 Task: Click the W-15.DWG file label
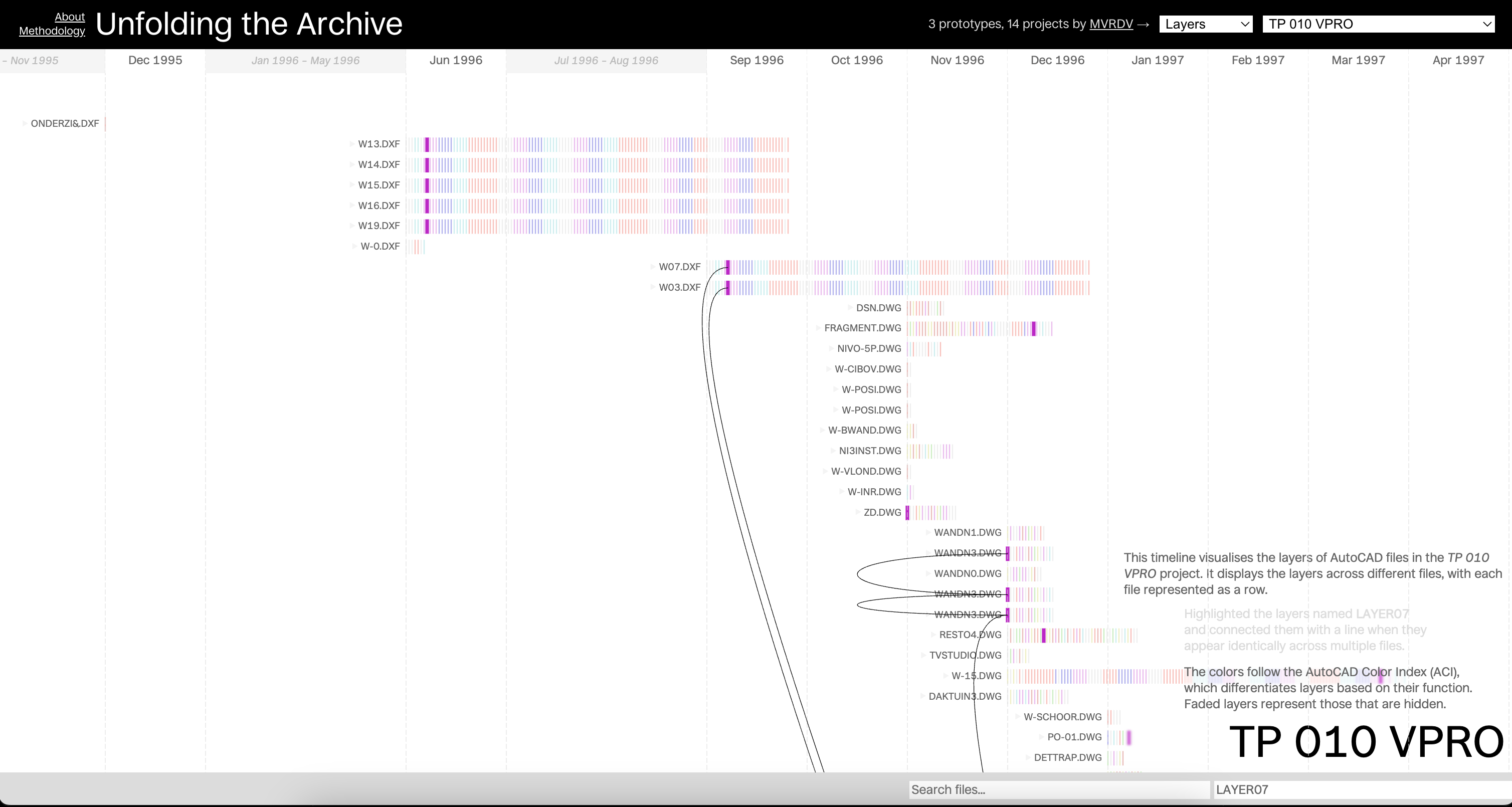(976, 676)
